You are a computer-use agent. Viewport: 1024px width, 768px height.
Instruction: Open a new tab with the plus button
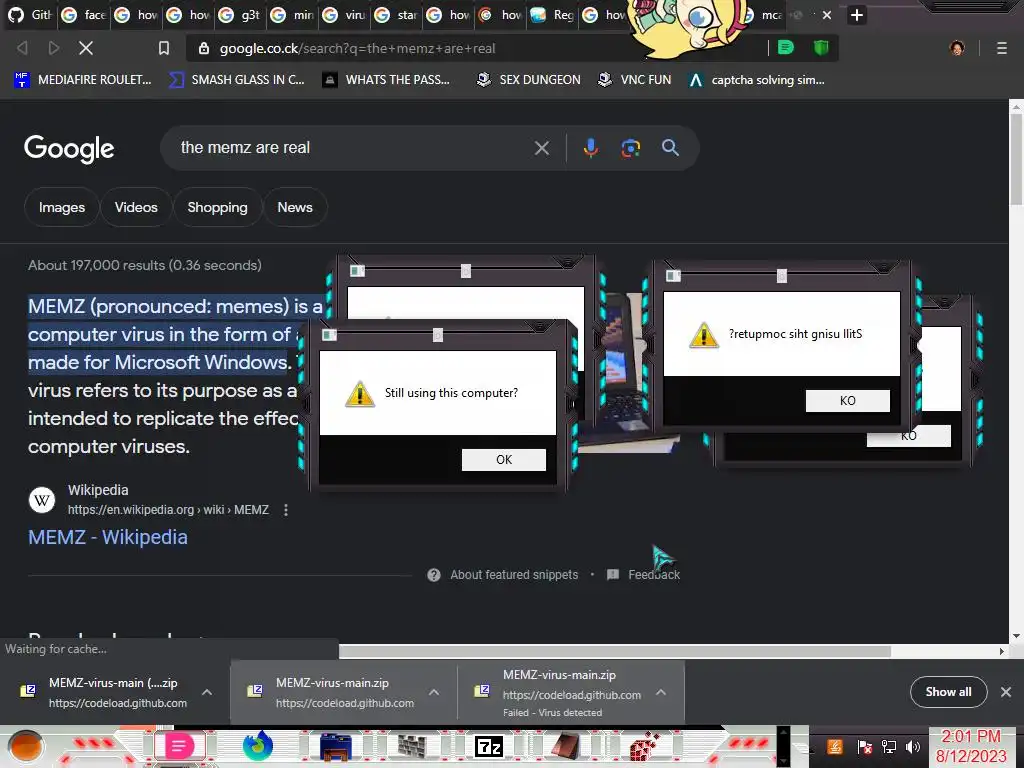coord(857,15)
